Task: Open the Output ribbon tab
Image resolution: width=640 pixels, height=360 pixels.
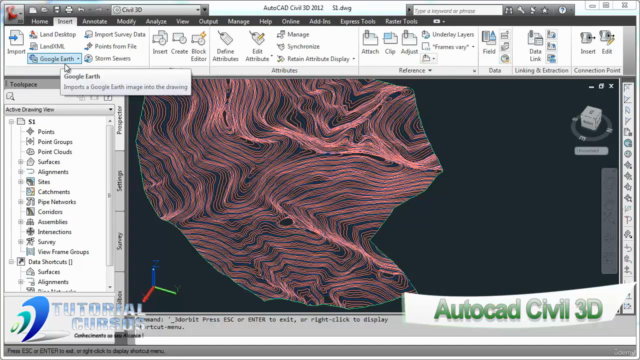Action: (x=208, y=21)
